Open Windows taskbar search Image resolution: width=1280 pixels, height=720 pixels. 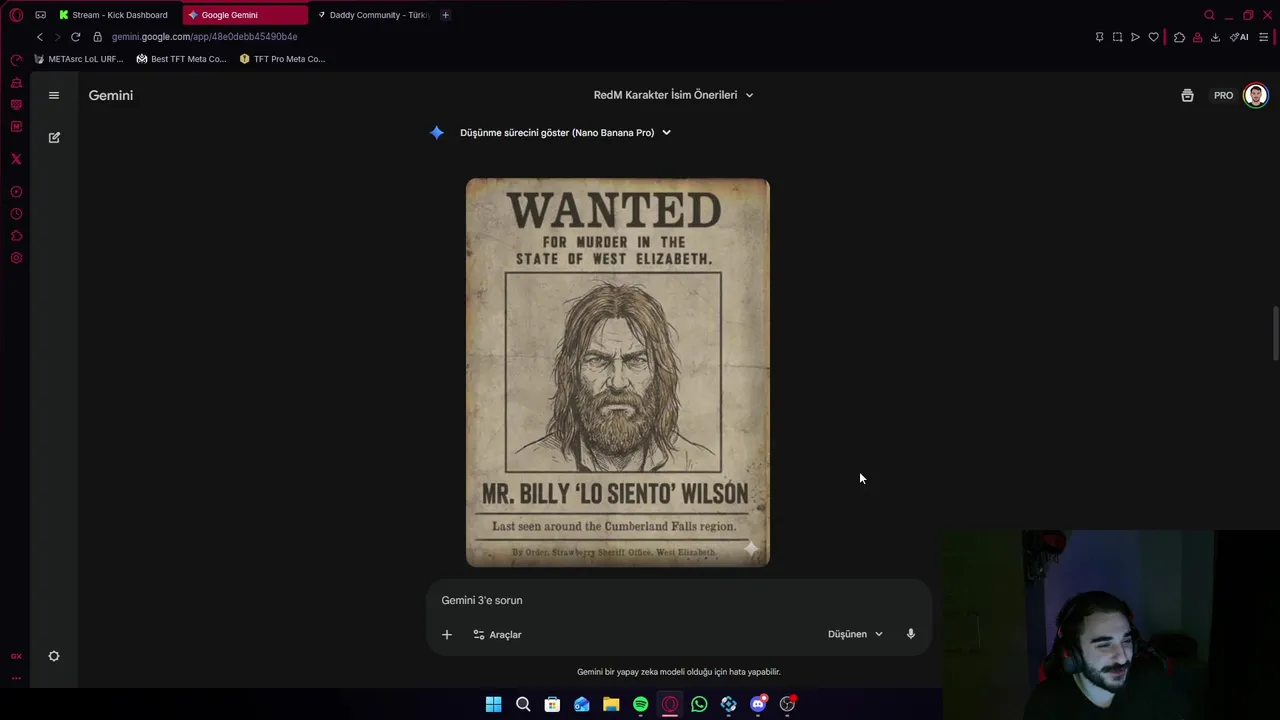click(523, 704)
